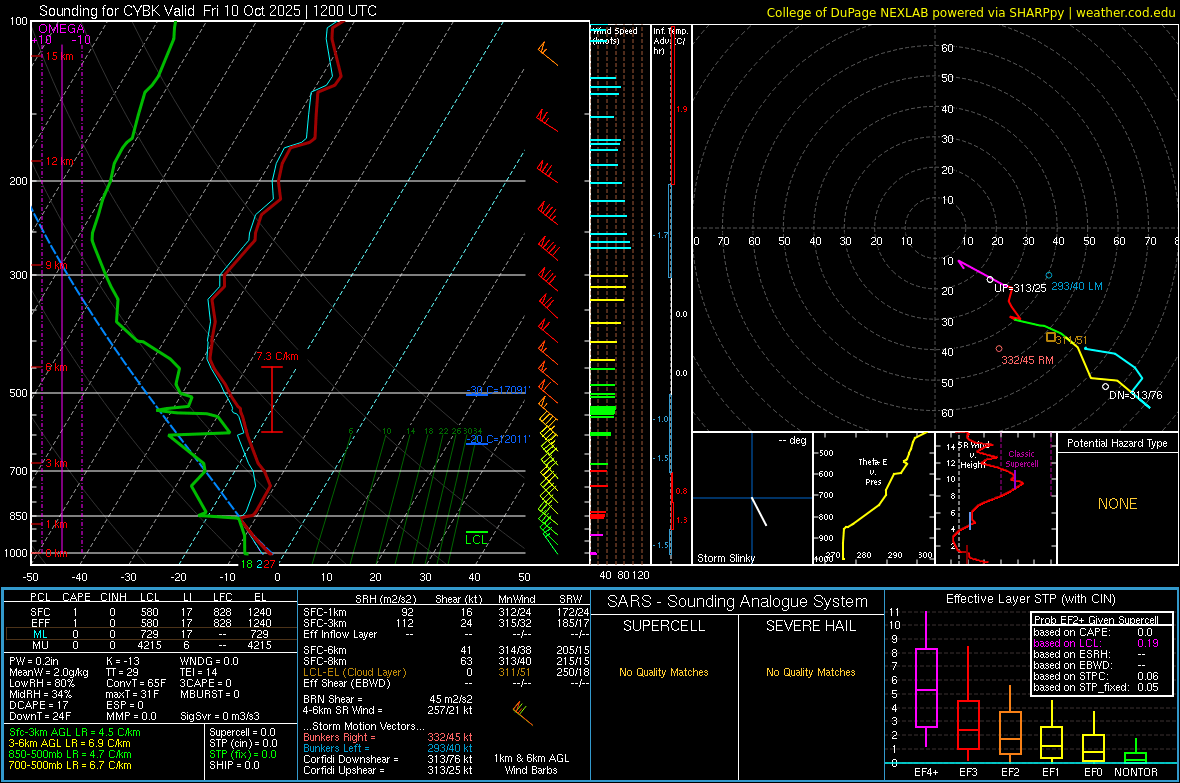
Task: Click the 'ConvT = 65F' value
Action: click(135, 683)
